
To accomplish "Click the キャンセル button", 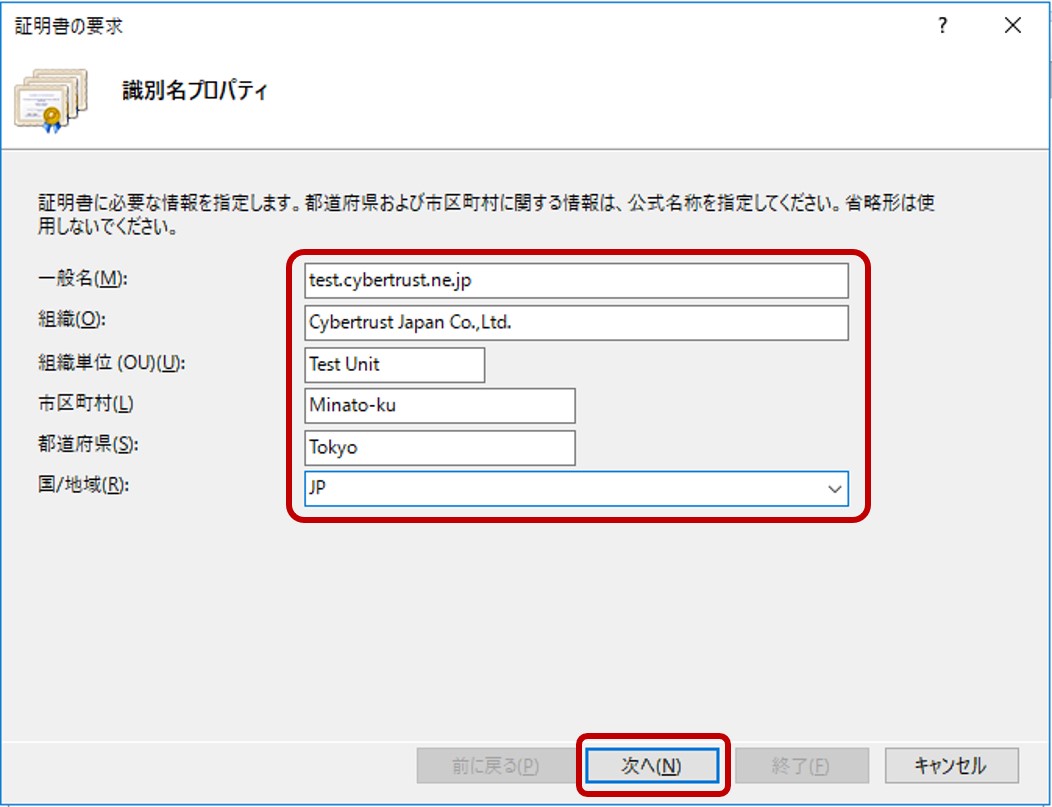I will click(950, 766).
